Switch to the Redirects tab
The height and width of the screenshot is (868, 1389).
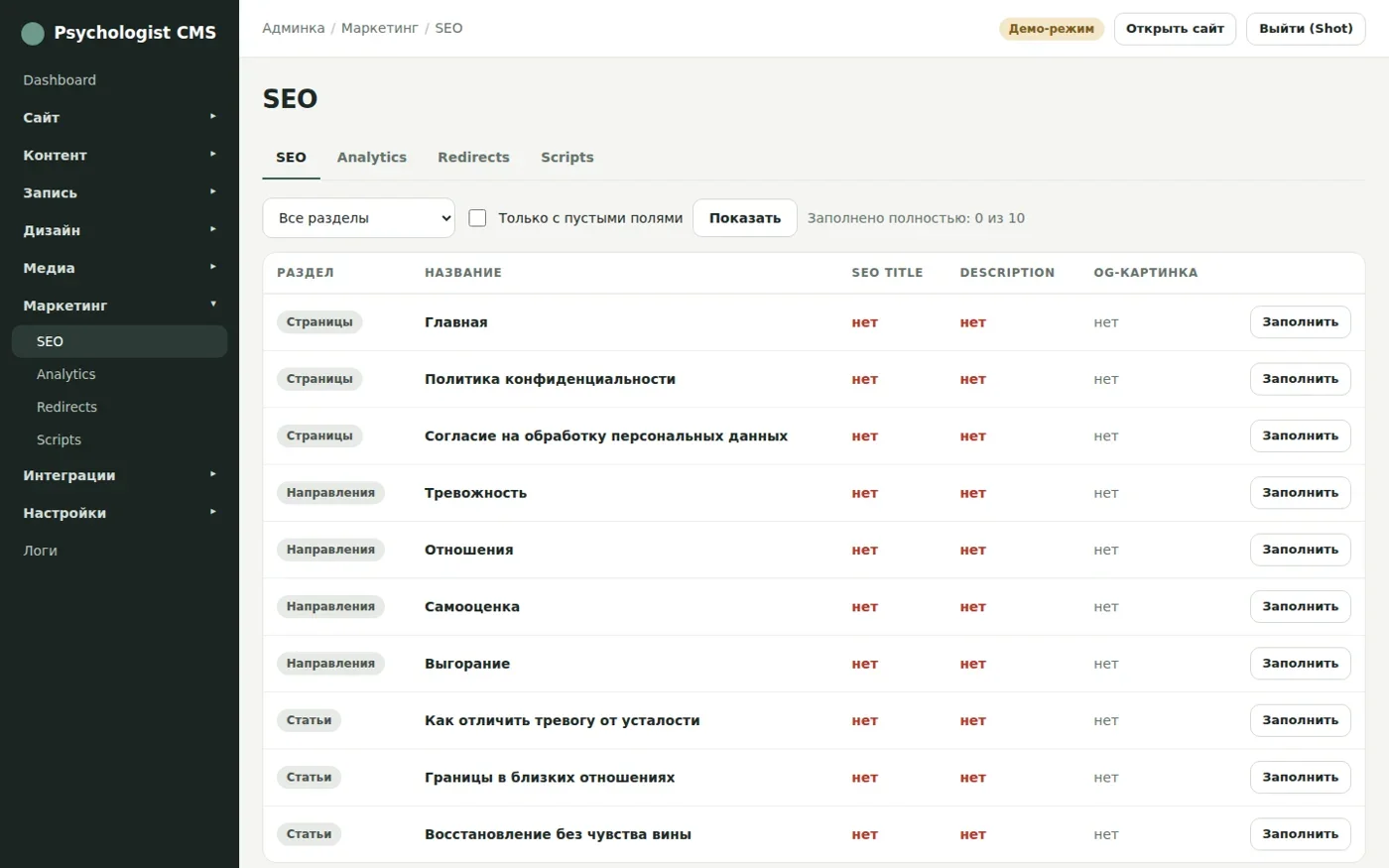[x=473, y=157]
